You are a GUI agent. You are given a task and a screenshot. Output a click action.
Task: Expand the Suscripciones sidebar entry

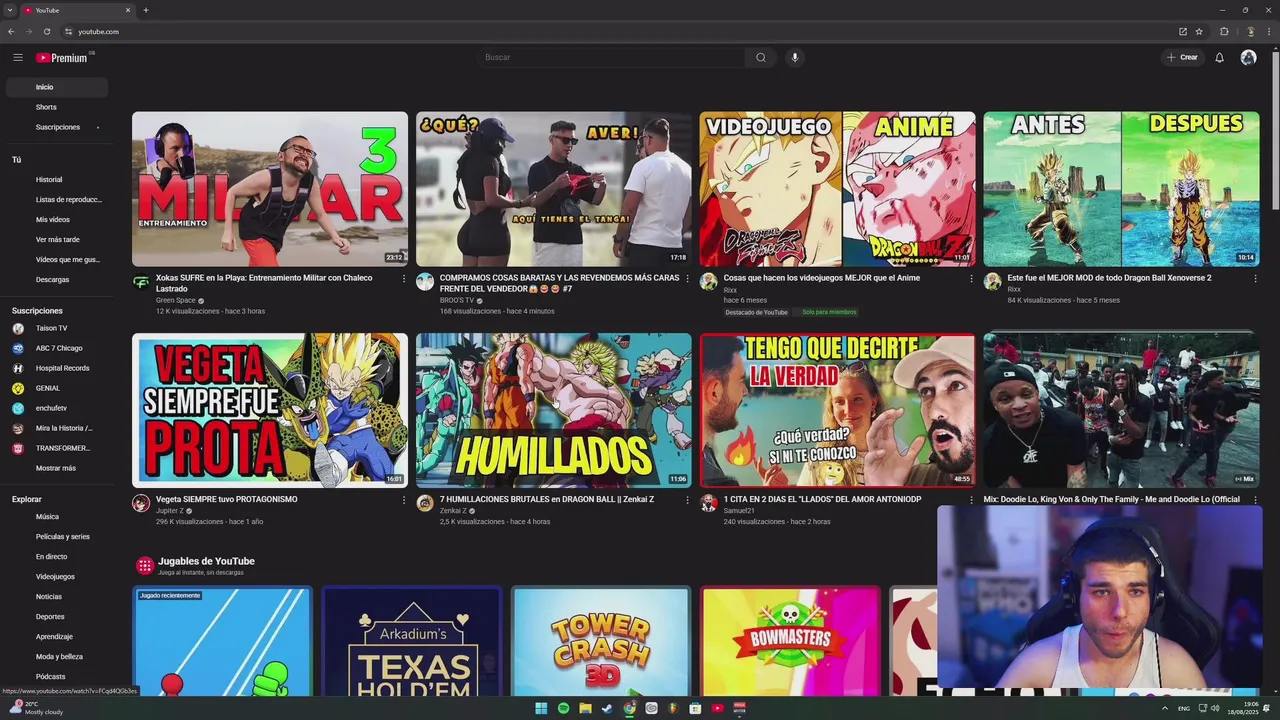click(56, 127)
